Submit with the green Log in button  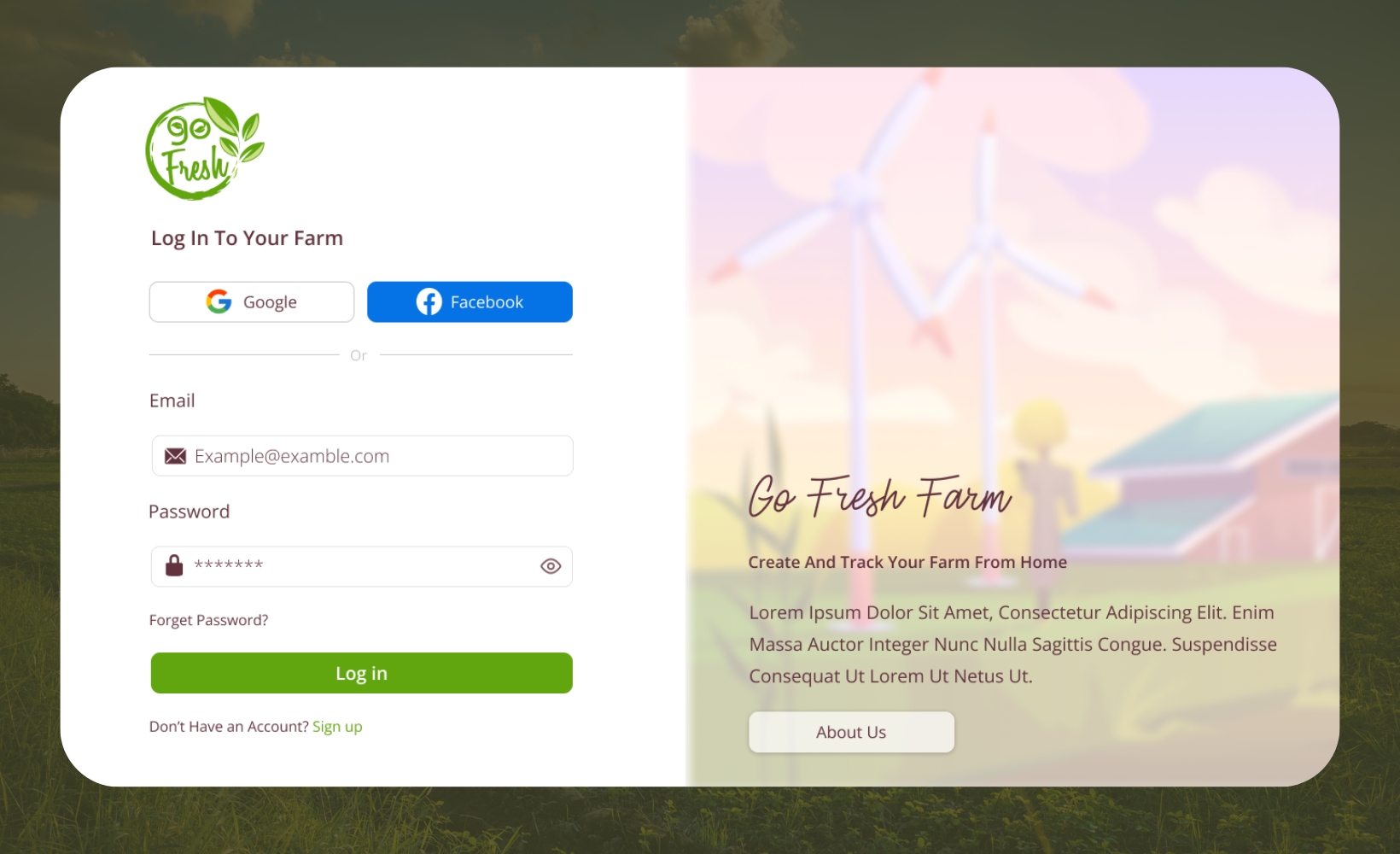[x=362, y=673]
